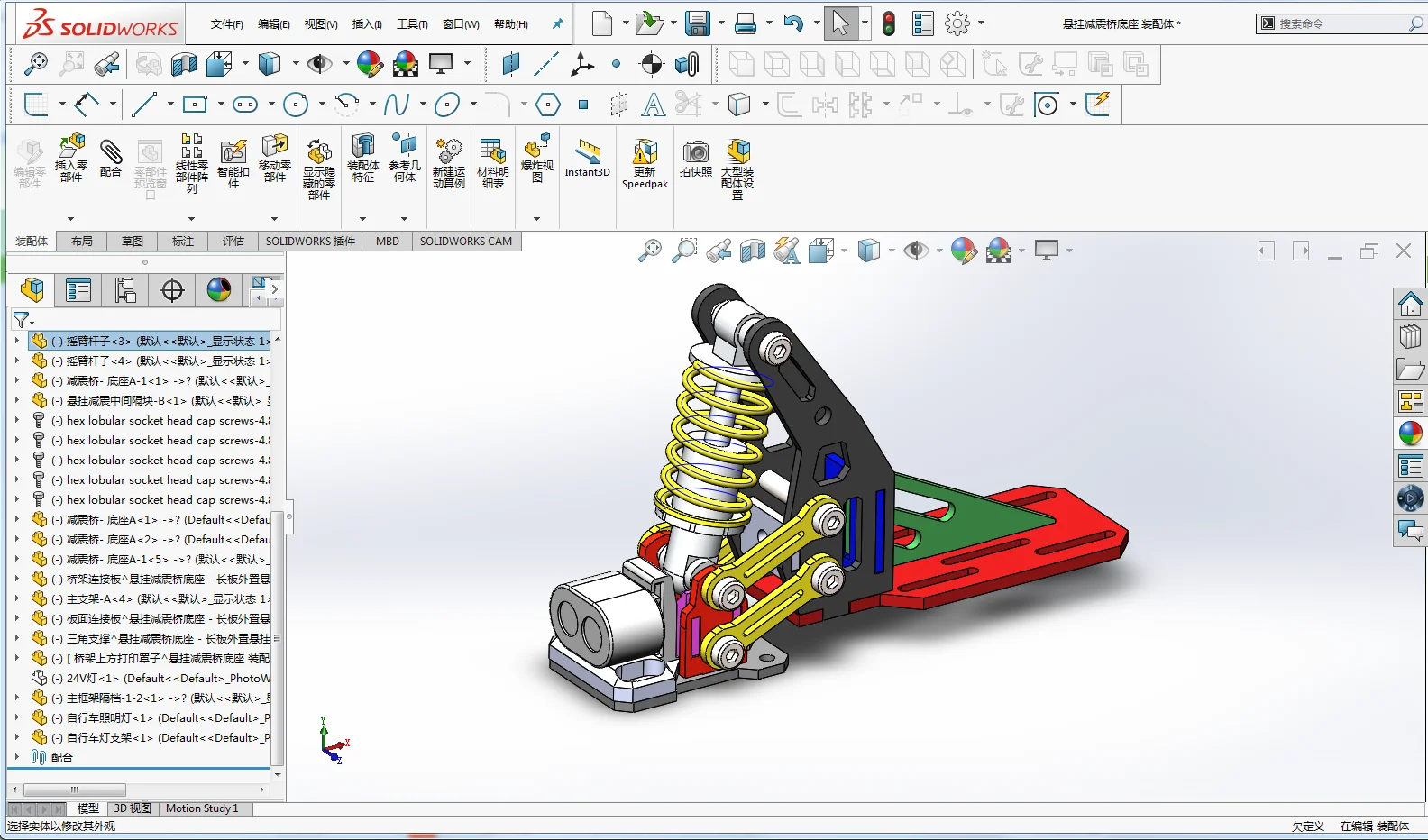This screenshot has width=1428, height=840.
Task: Pin the menu bar with the pushpin
Action: point(557,24)
